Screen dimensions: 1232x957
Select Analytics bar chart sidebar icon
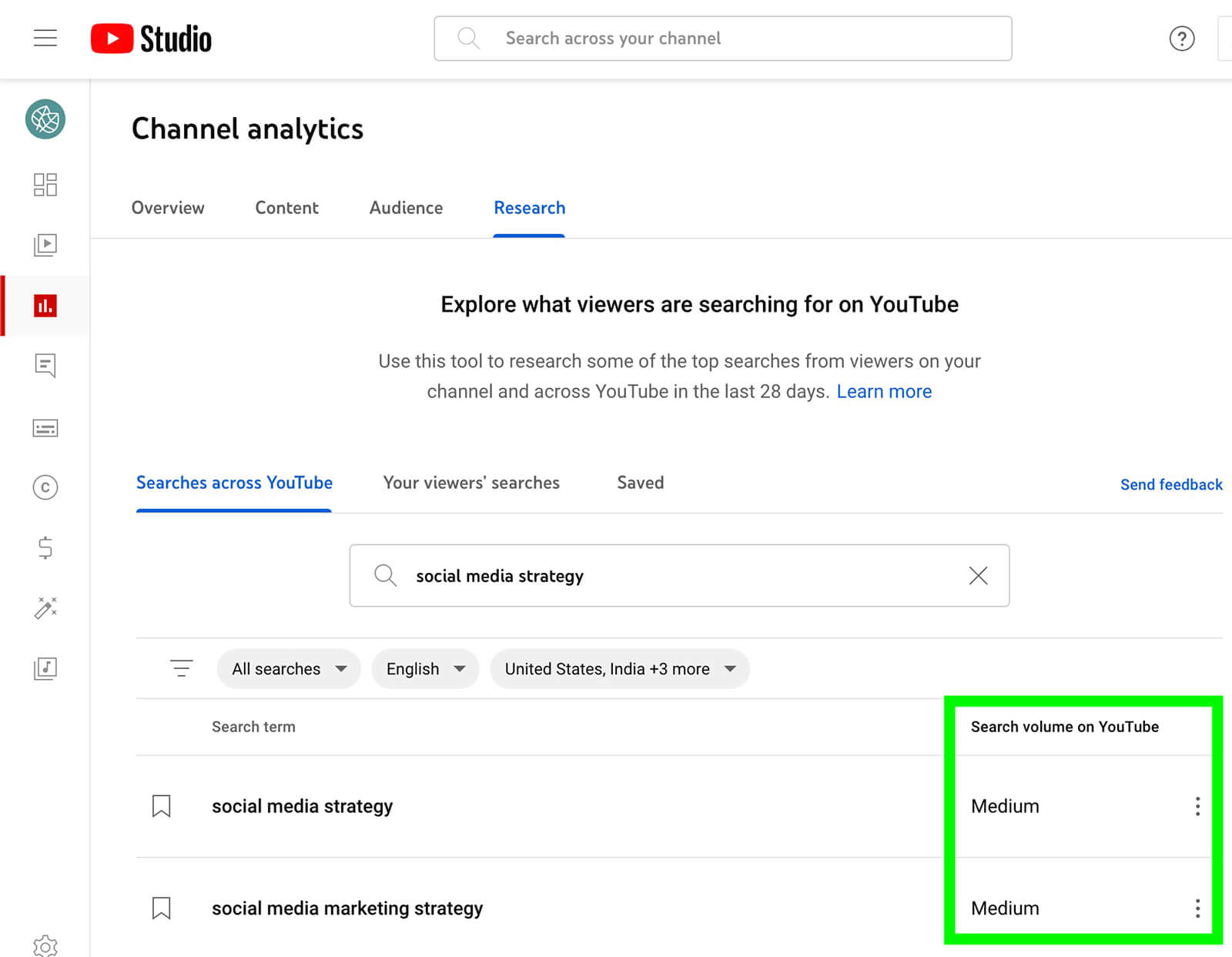pos(45,306)
